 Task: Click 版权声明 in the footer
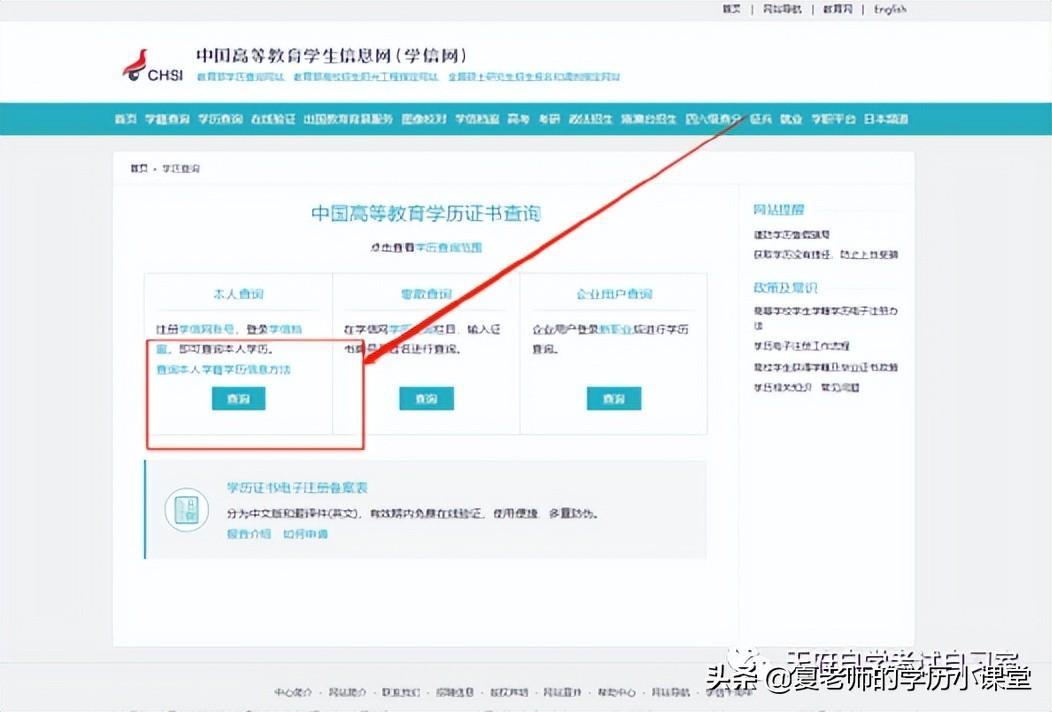tap(509, 692)
